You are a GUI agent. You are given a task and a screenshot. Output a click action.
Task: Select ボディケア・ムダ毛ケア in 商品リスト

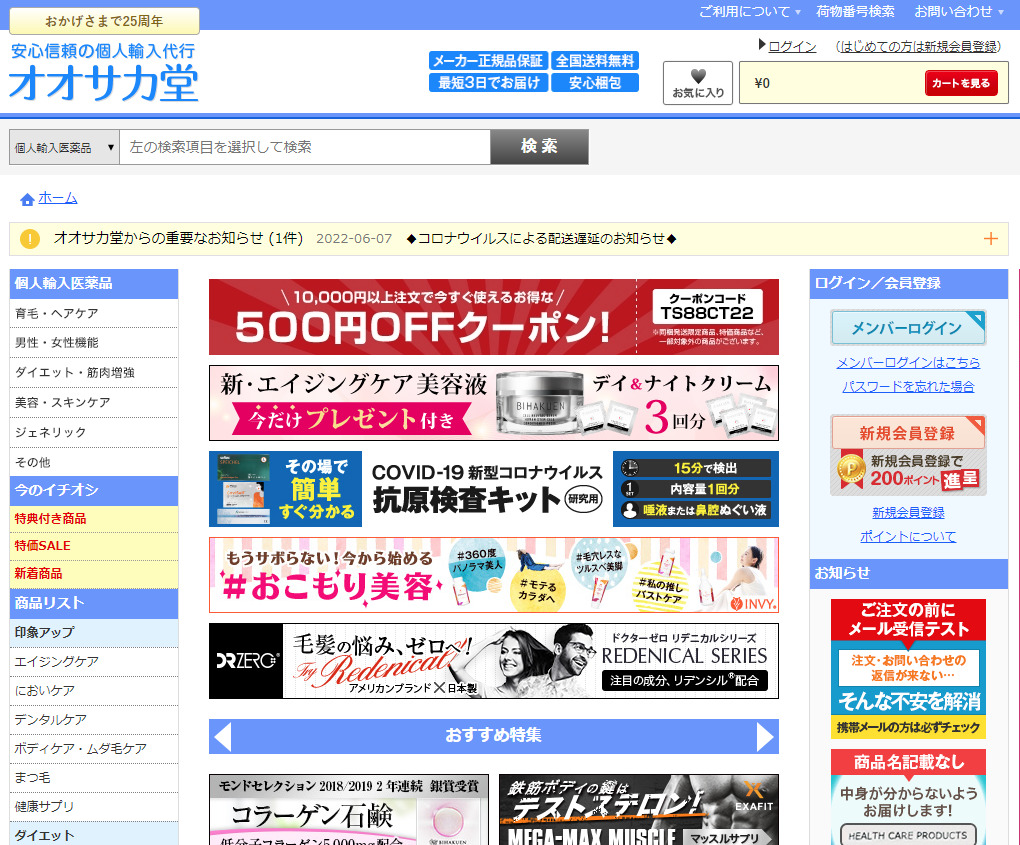(x=94, y=749)
